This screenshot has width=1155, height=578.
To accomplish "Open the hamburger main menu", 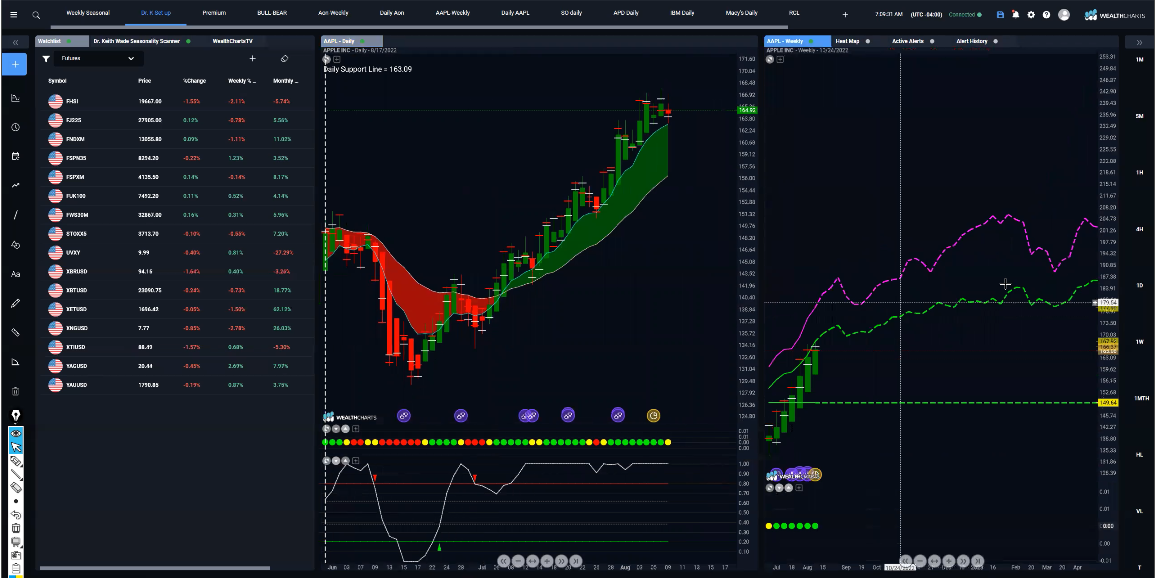I will (13, 14).
